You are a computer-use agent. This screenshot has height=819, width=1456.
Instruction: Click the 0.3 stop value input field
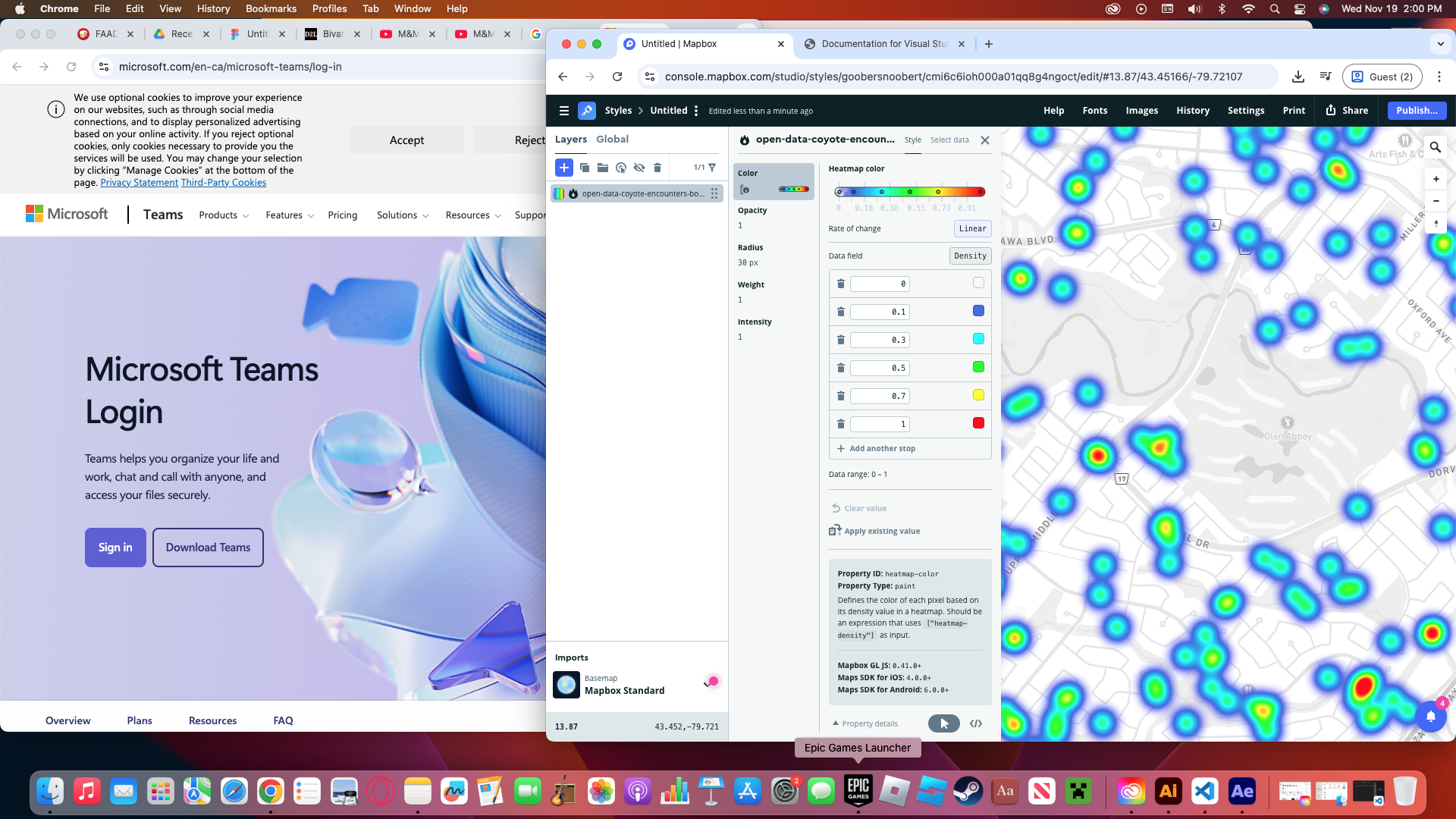point(880,340)
